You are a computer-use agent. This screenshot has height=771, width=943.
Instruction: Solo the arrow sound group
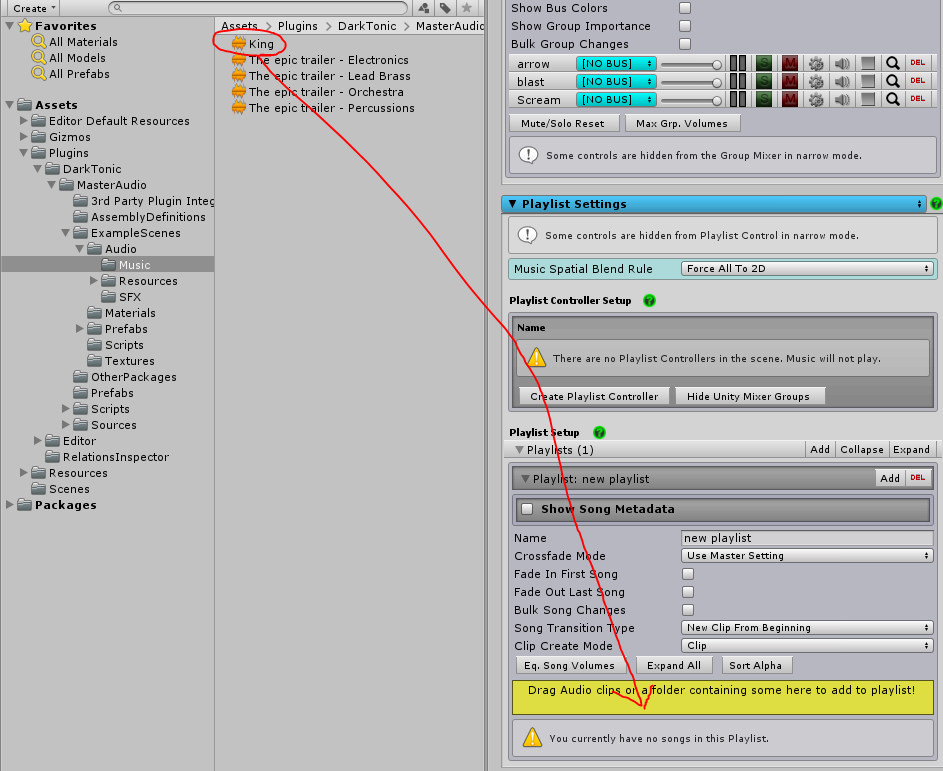[x=764, y=63]
